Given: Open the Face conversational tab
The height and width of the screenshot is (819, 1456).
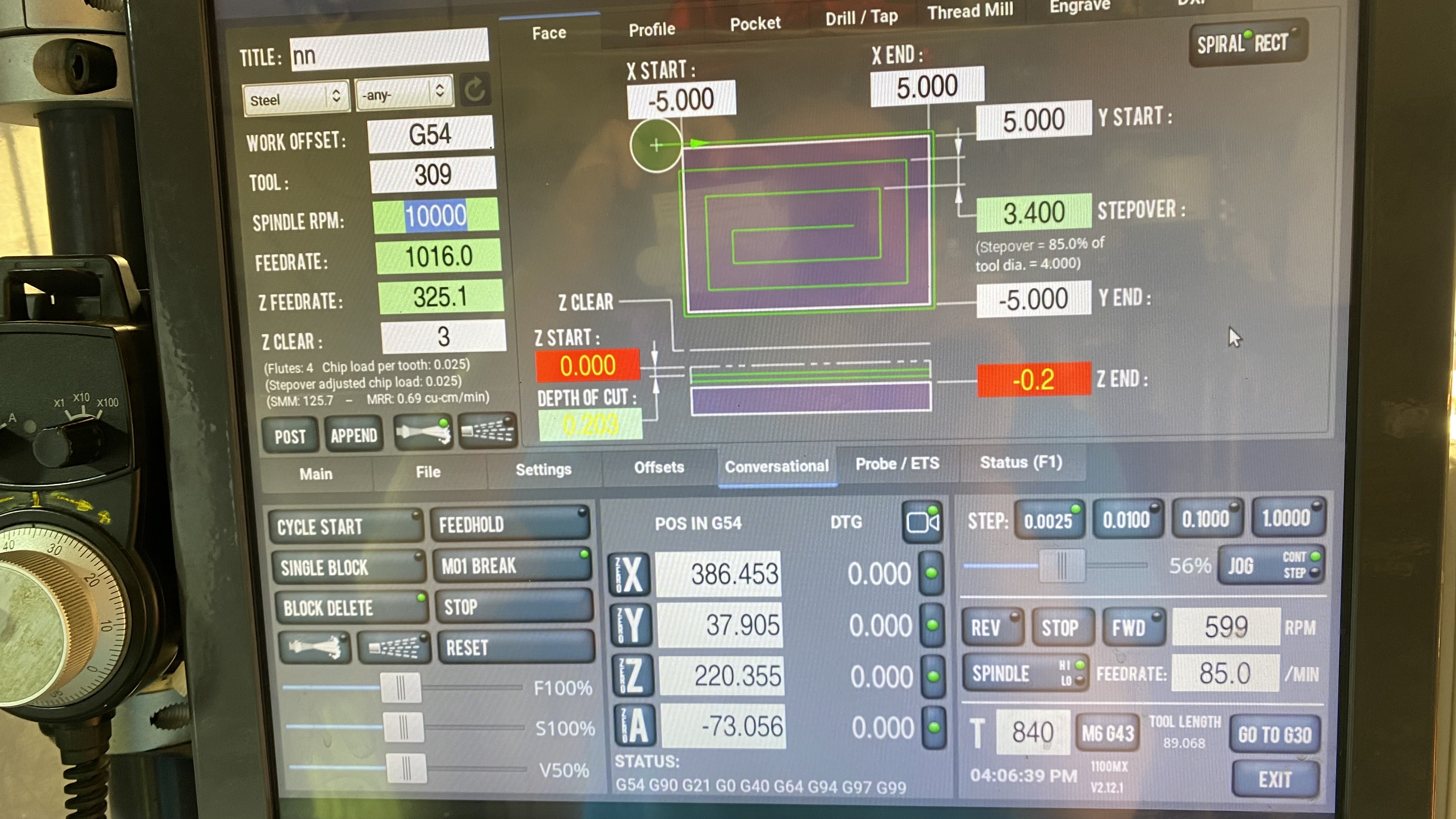Looking at the screenshot, I should 549,33.
